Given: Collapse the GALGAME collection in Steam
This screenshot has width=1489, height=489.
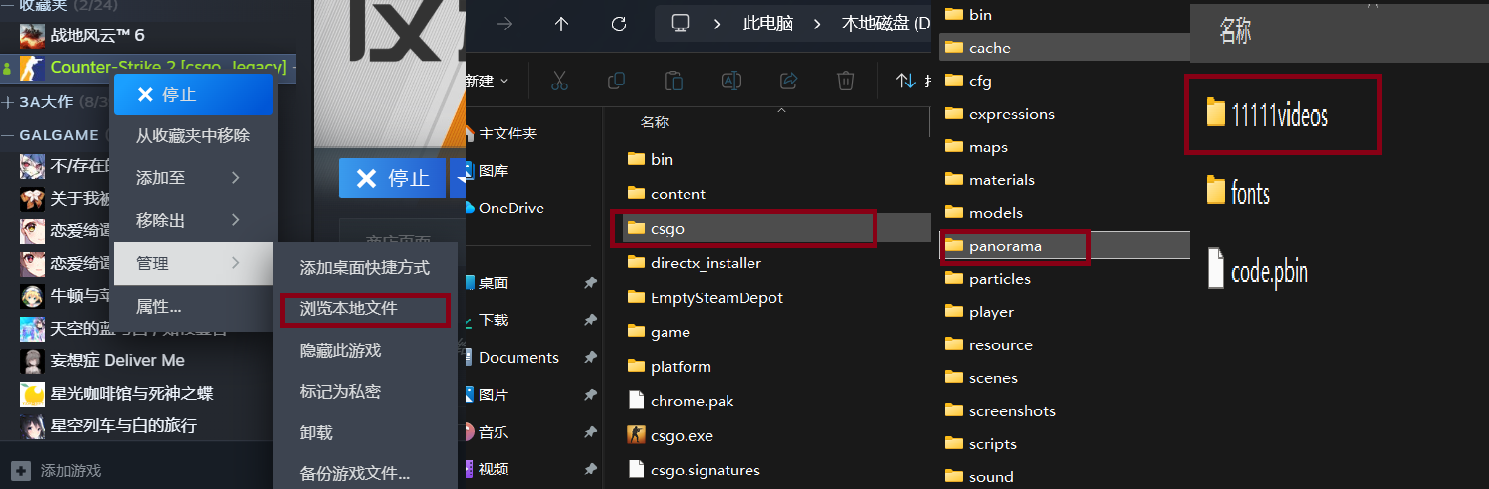Looking at the screenshot, I should (9, 135).
